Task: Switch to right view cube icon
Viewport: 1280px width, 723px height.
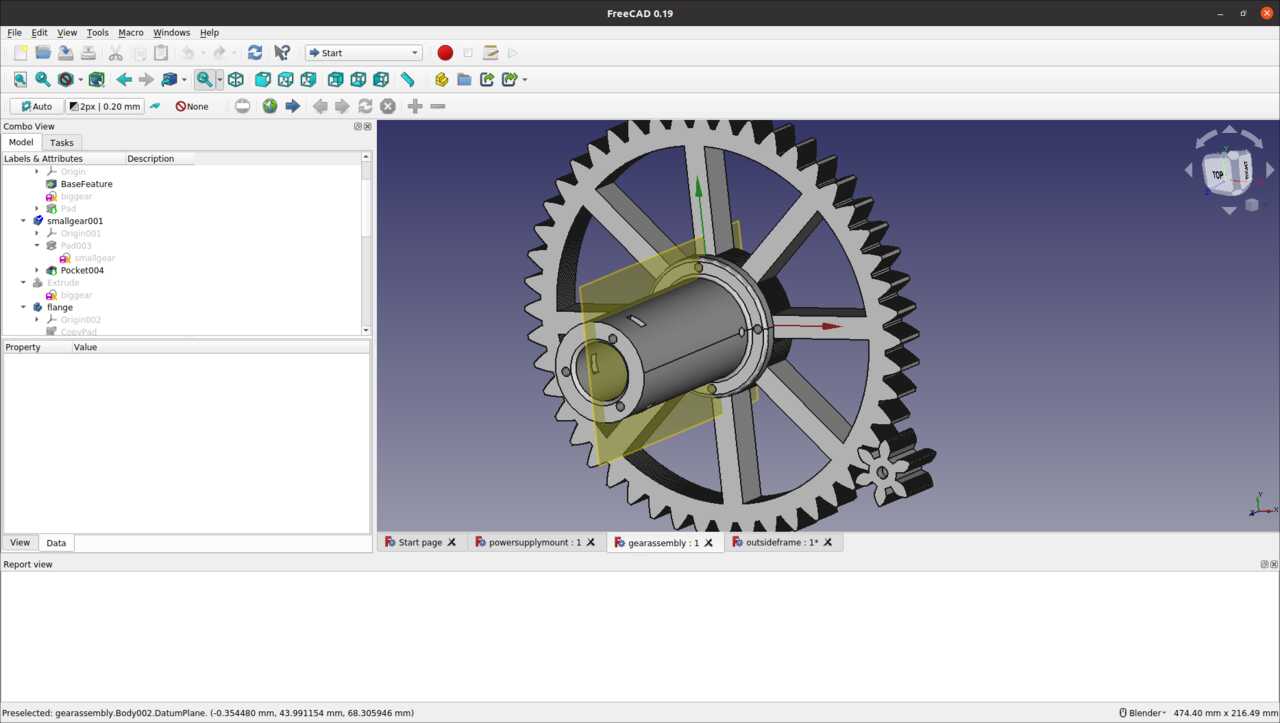Action: click(308, 79)
